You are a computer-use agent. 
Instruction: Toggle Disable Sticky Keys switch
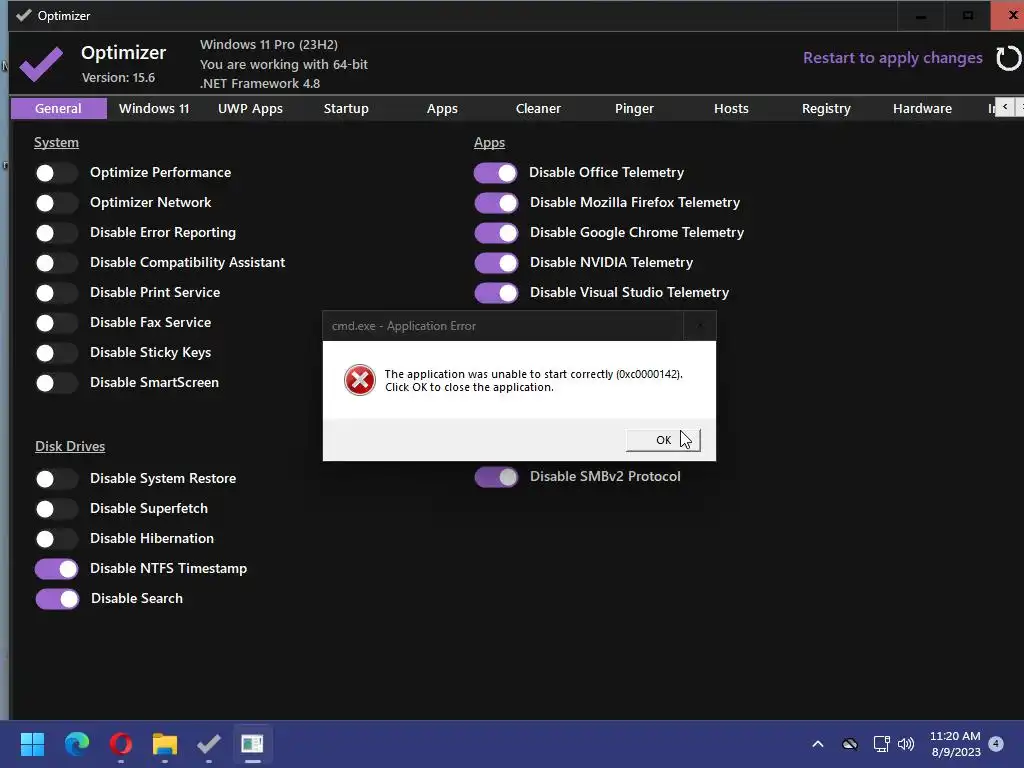(57, 353)
